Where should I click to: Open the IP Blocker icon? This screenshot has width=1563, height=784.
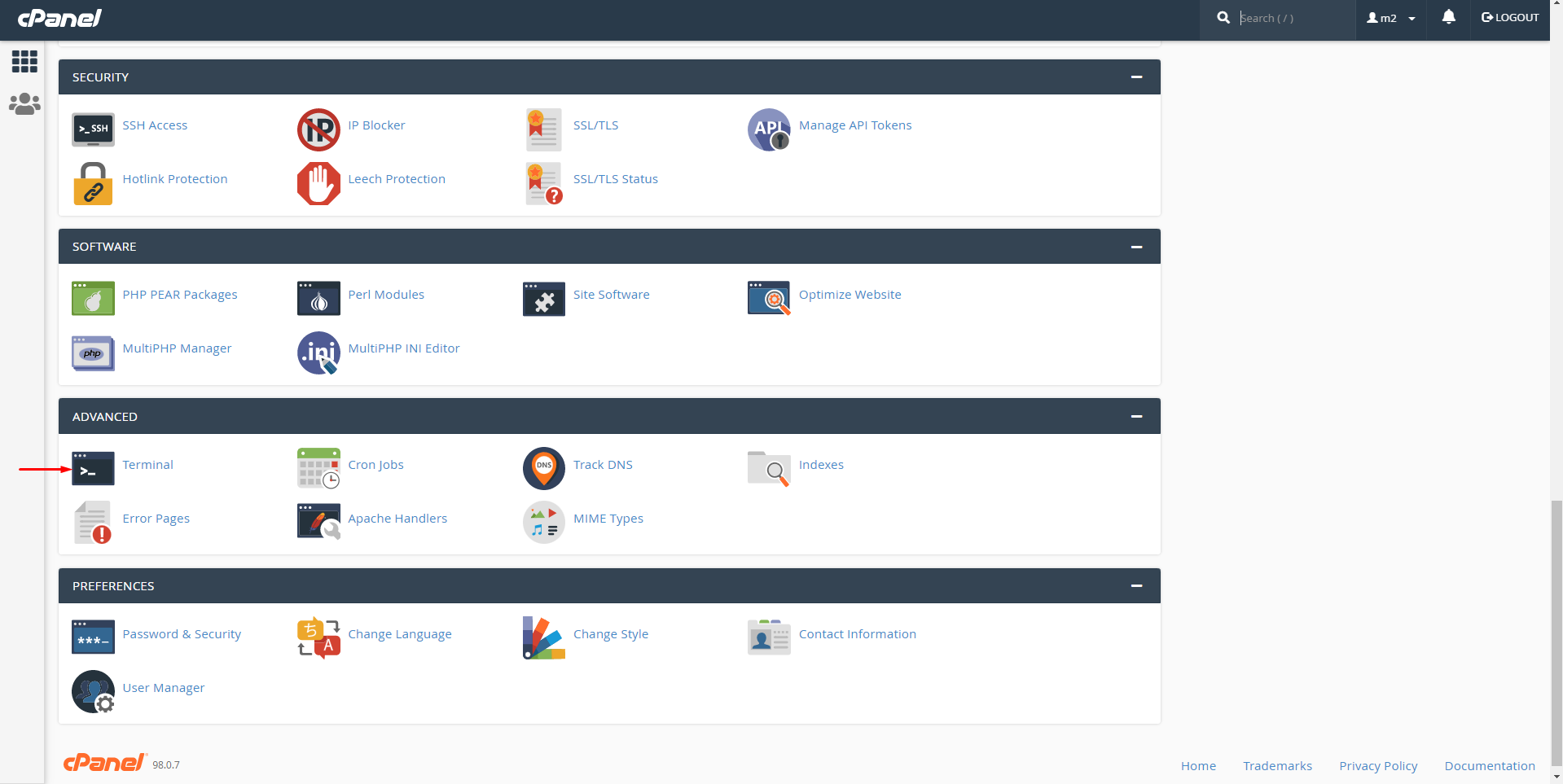point(318,129)
